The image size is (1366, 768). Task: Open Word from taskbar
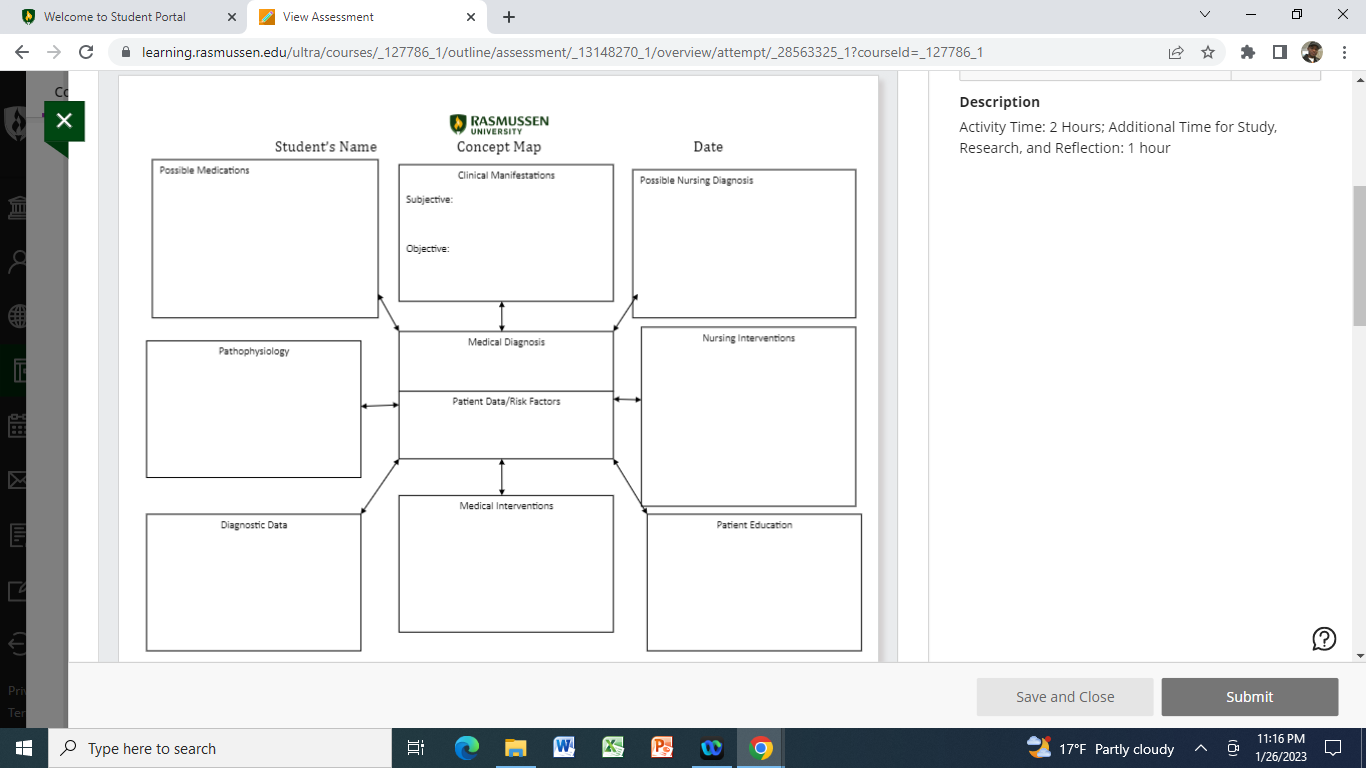pyautogui.click(x=564, y=748)
